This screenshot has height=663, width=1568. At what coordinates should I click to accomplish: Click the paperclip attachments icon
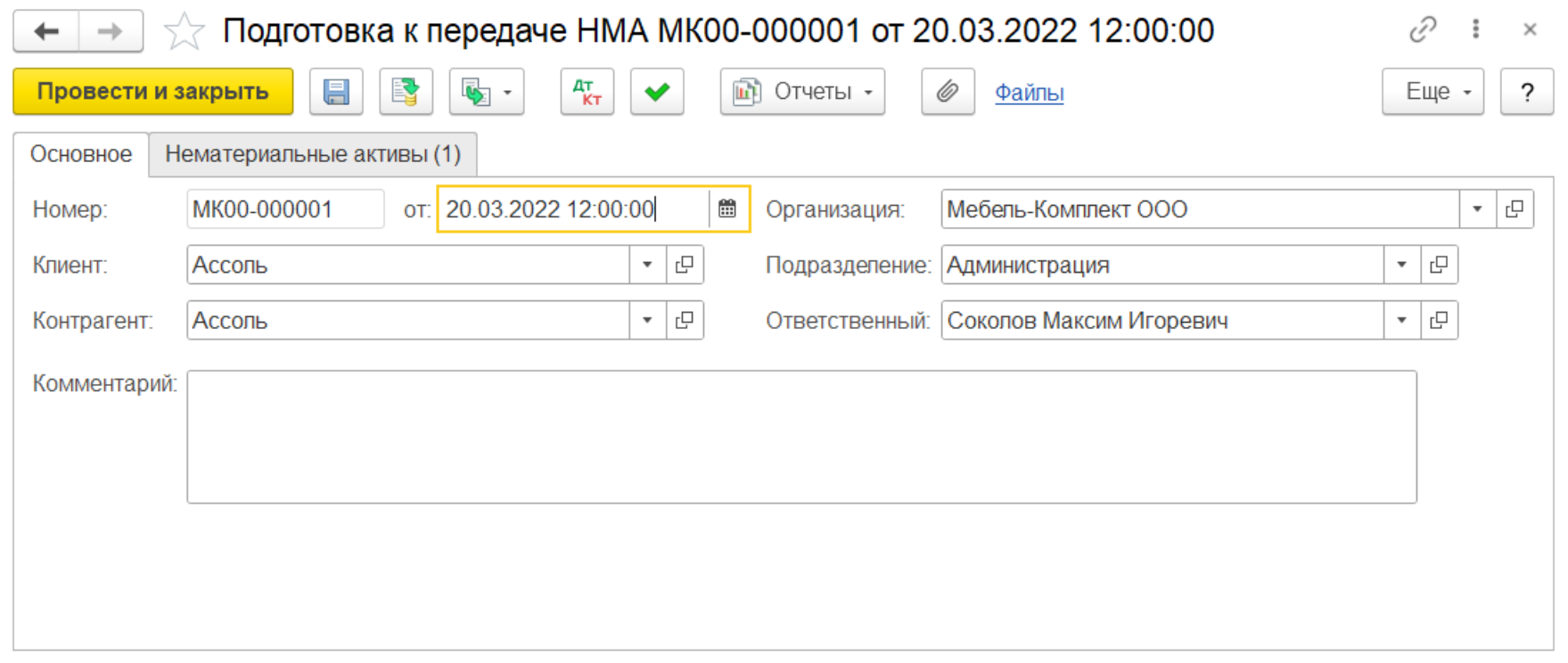947,92
